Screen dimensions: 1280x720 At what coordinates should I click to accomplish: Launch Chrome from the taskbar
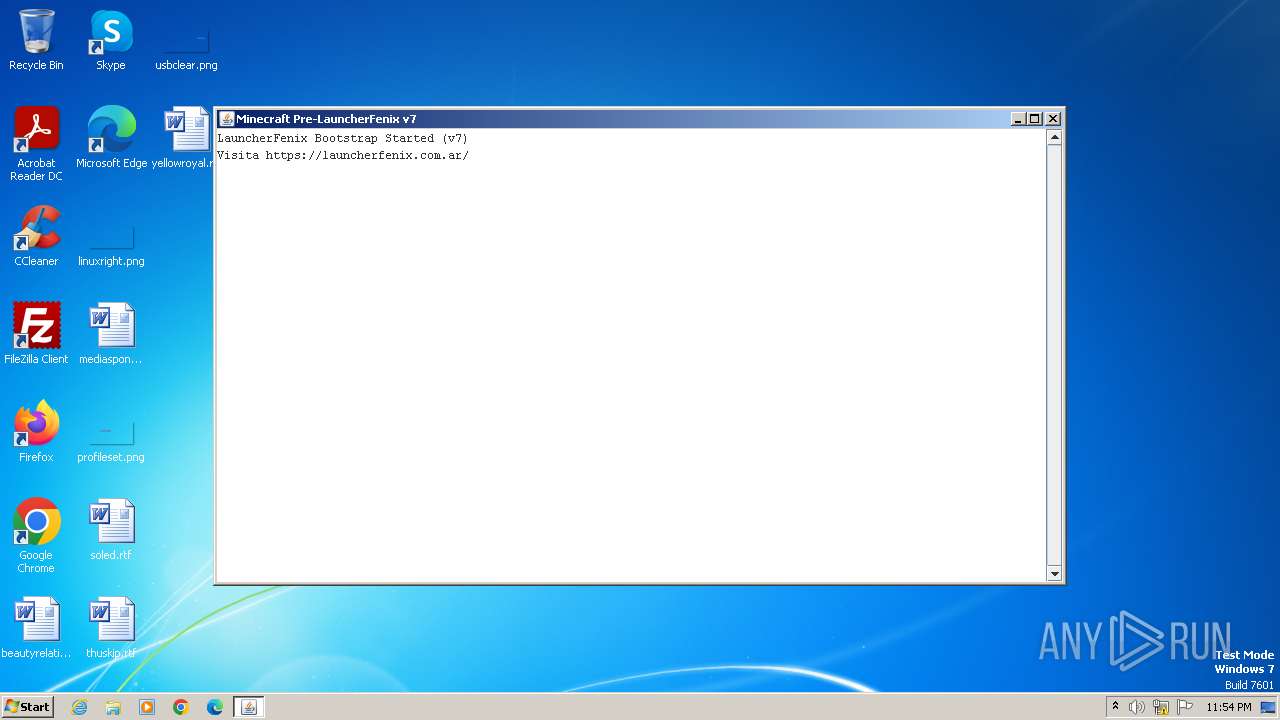(x=181, y=707)
